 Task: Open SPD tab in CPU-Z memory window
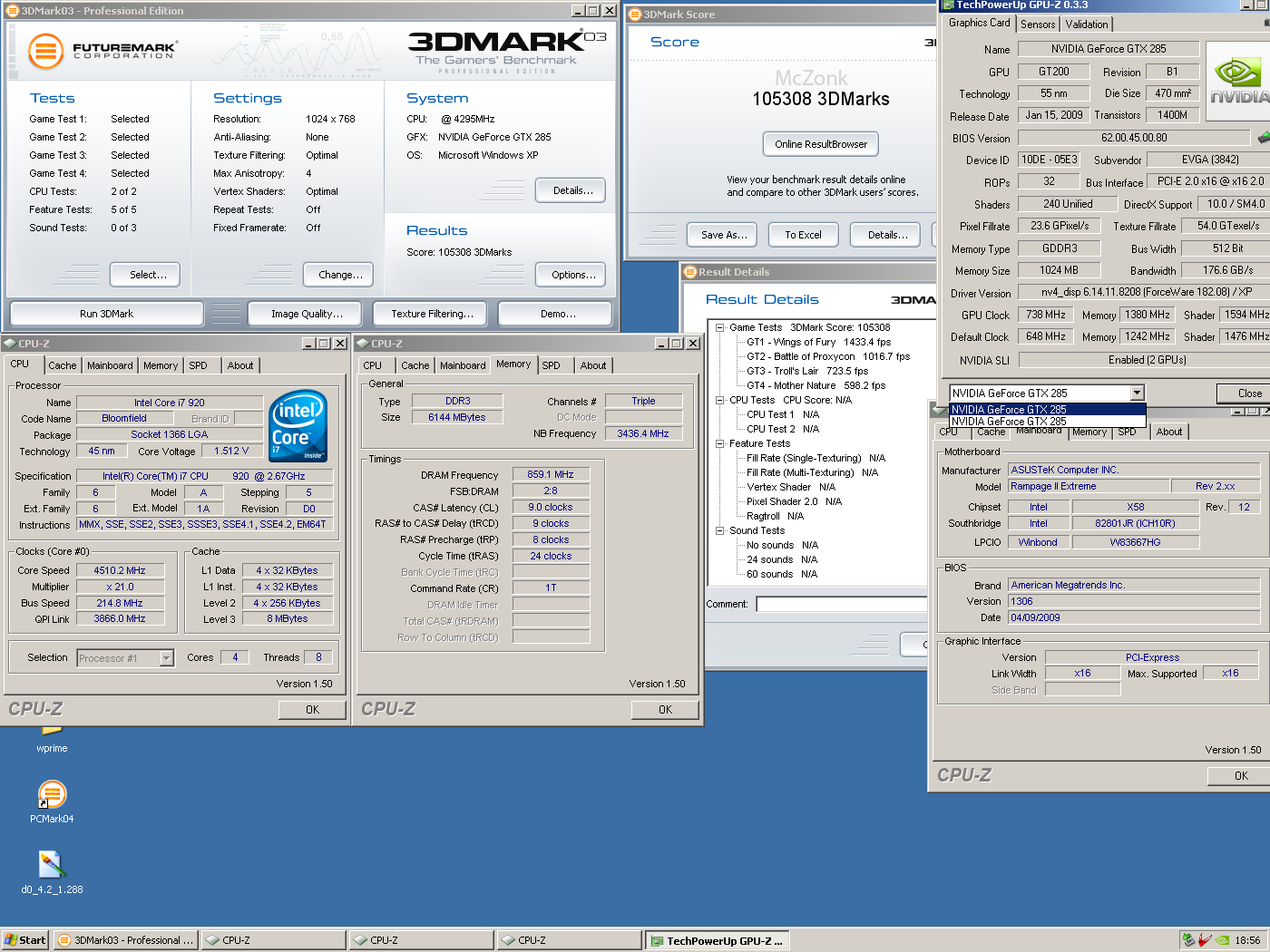click(x=551, y=365)
